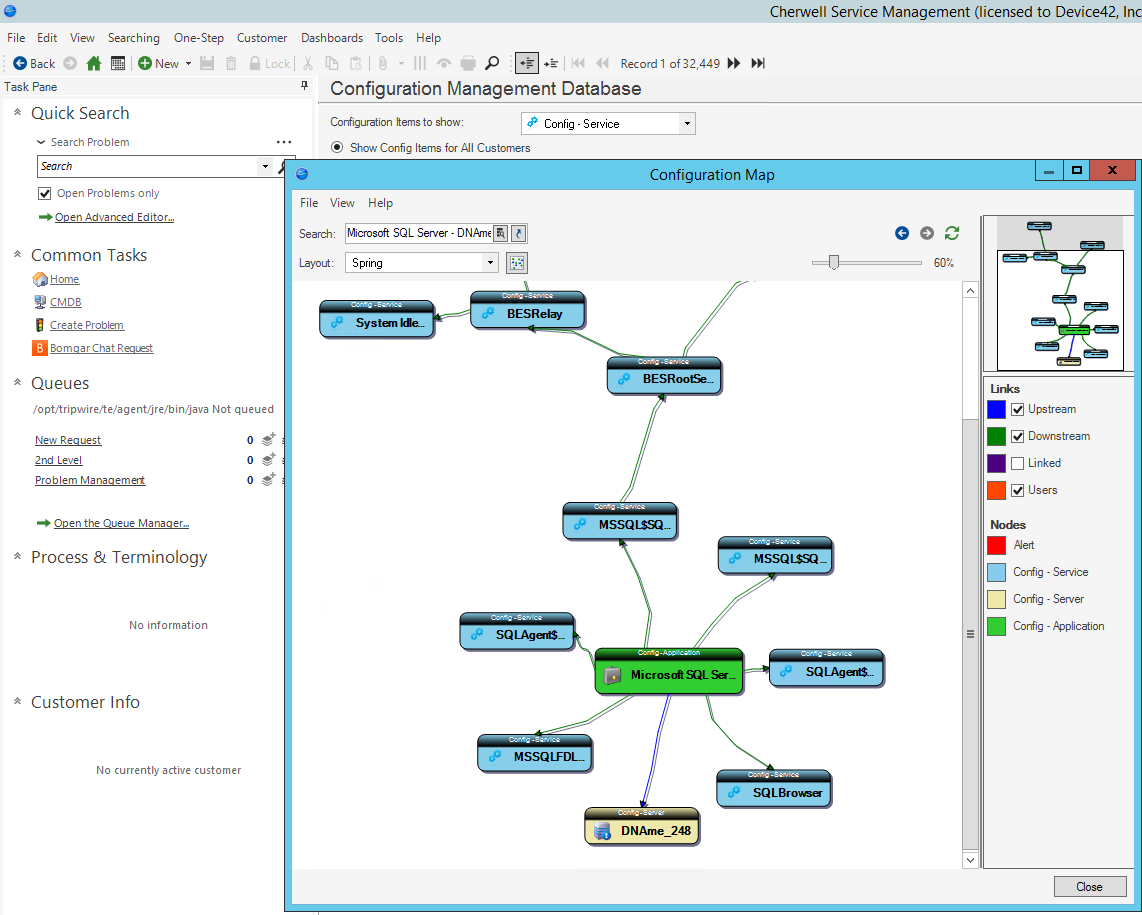
Task: Open Advanced Editor link
Action: 114,217
